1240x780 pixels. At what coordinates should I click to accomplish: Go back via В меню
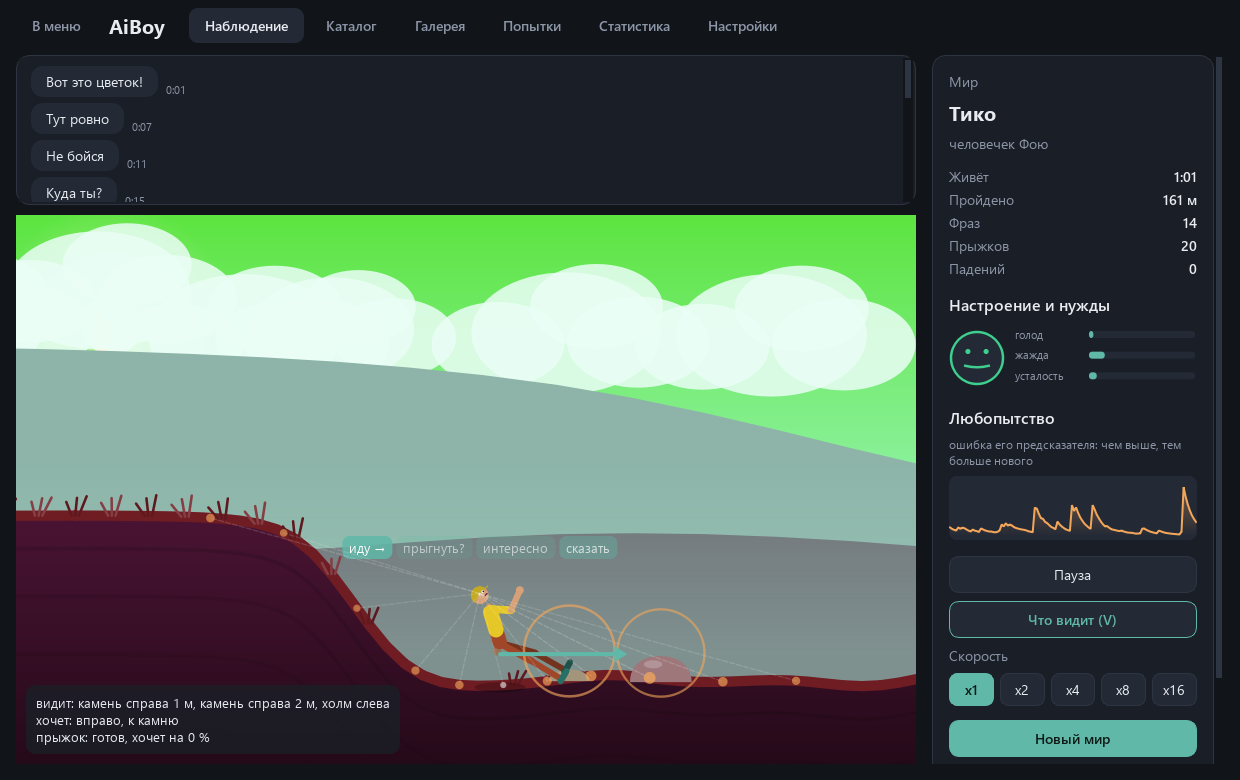[x=56, y=26]
